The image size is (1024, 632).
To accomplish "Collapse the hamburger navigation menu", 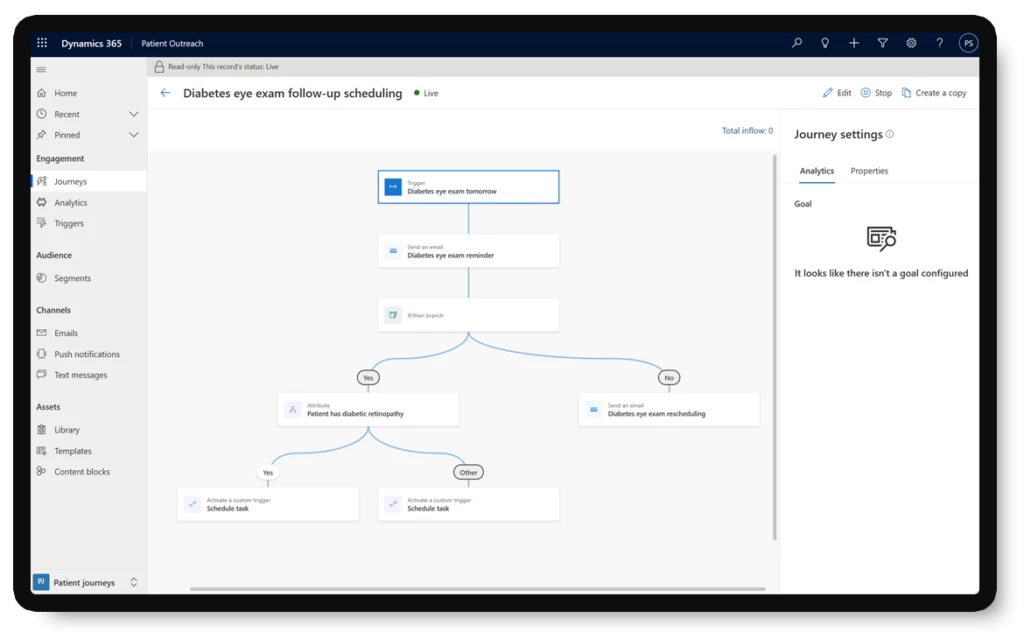I will tap(41, 70).
